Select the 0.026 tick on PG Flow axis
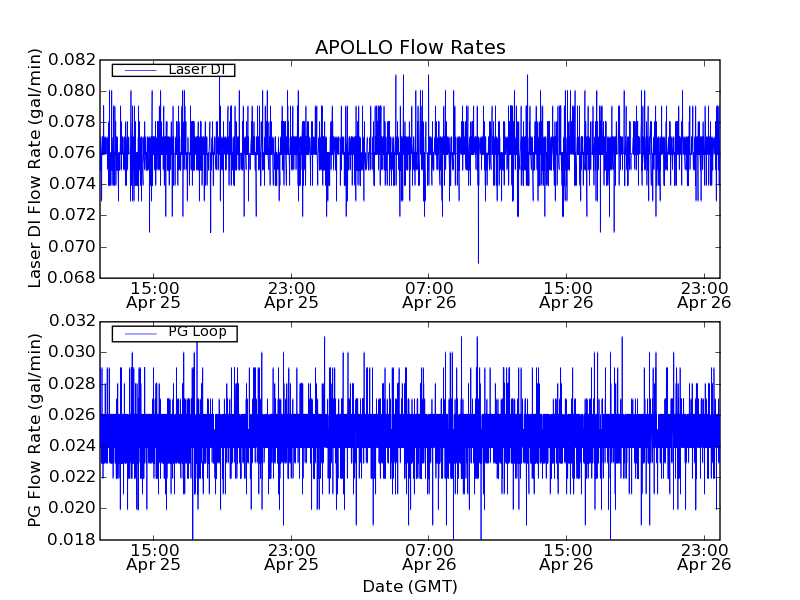This screenshot has height=600, width=800. (72, 414)
